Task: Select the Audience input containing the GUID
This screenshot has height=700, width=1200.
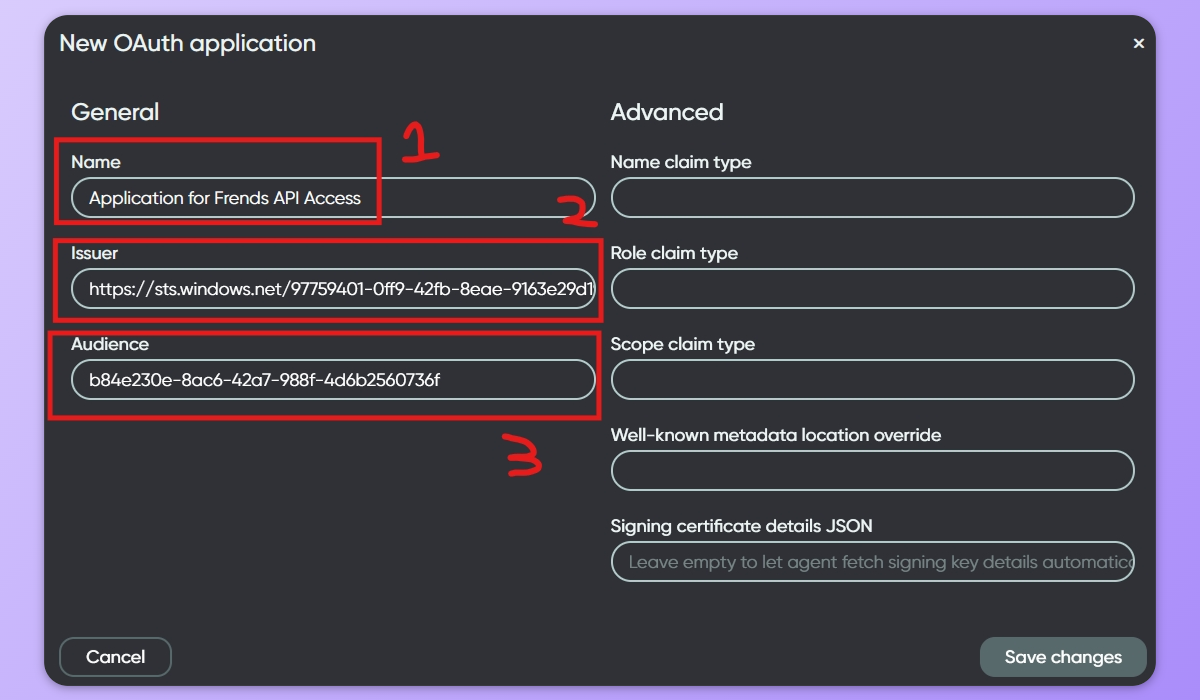Action: (333, 380)
